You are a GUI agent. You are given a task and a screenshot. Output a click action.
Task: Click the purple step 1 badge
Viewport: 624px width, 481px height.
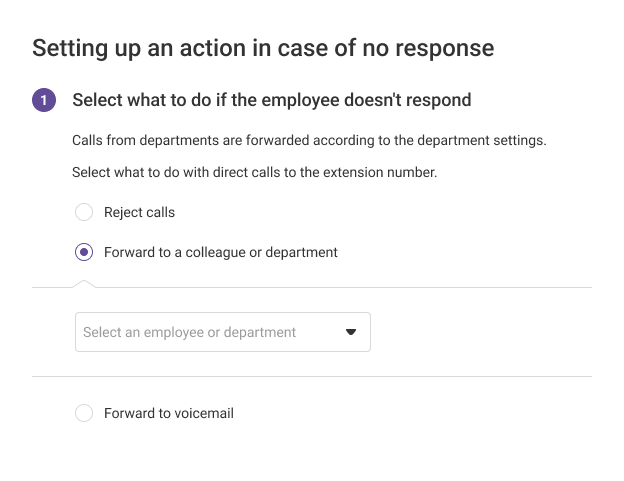44,100
